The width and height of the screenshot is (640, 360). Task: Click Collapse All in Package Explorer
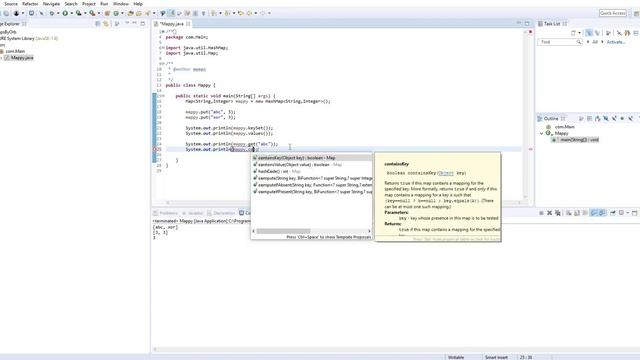[x=98, y=24]
